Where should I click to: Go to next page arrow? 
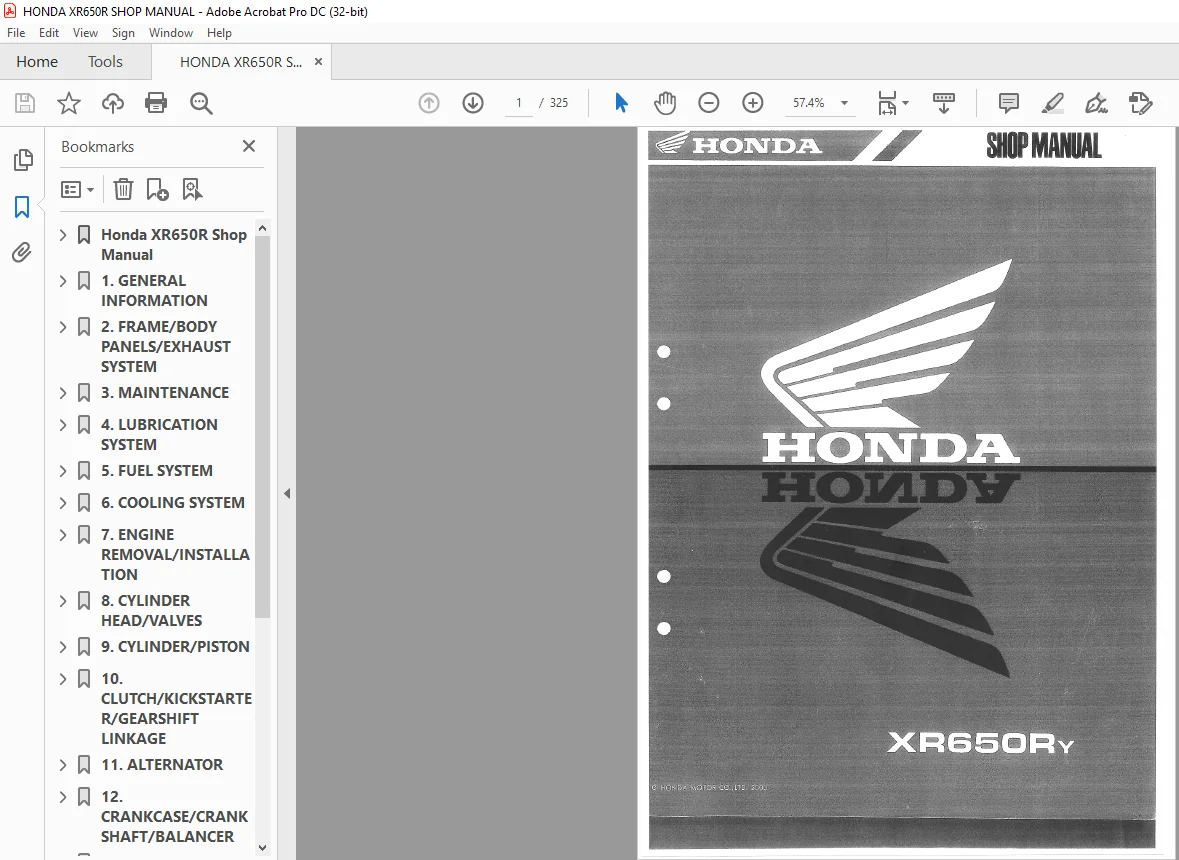tap(473, 103)
